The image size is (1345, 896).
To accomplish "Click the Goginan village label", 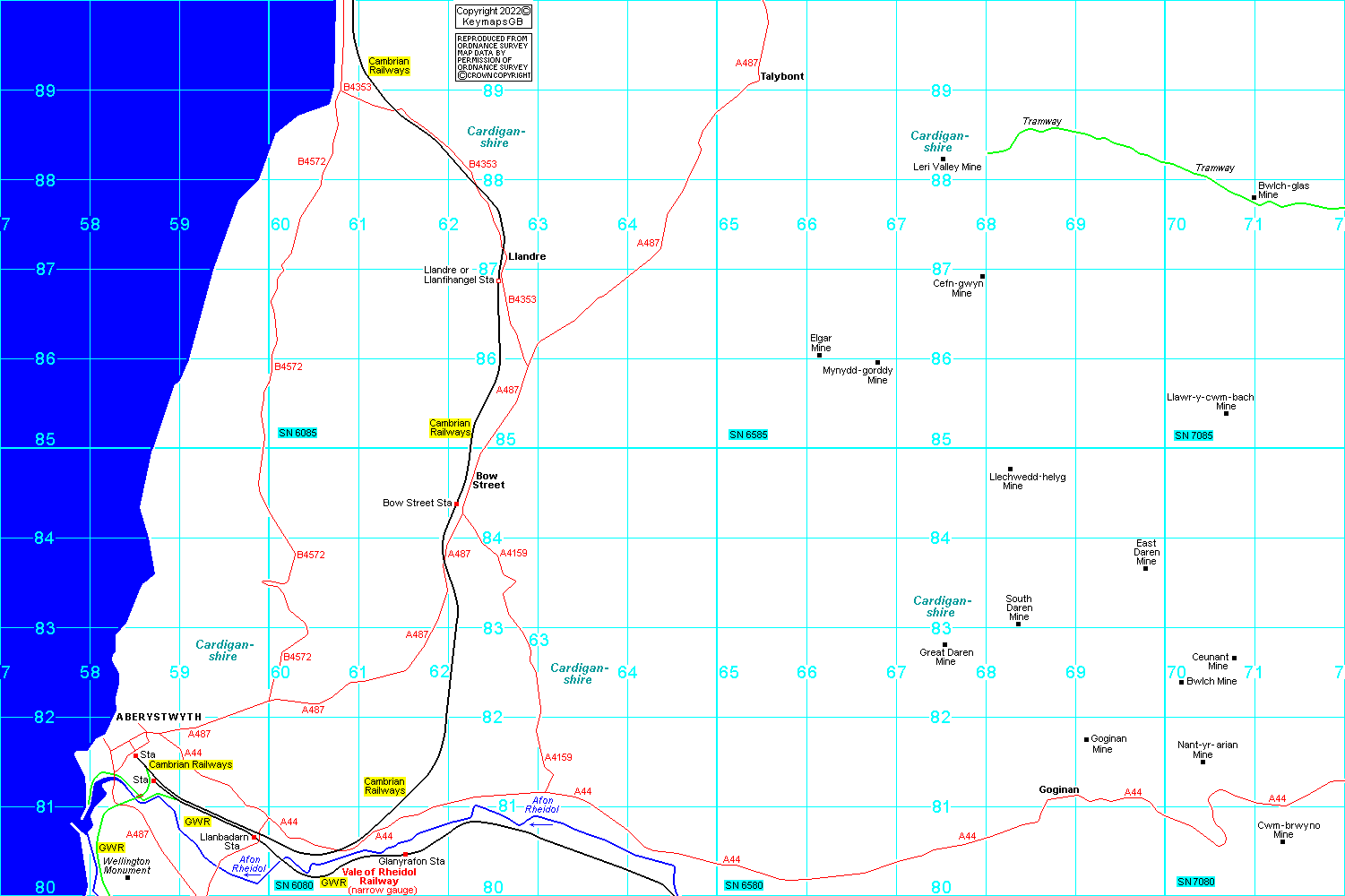I will click(1058, 789).
